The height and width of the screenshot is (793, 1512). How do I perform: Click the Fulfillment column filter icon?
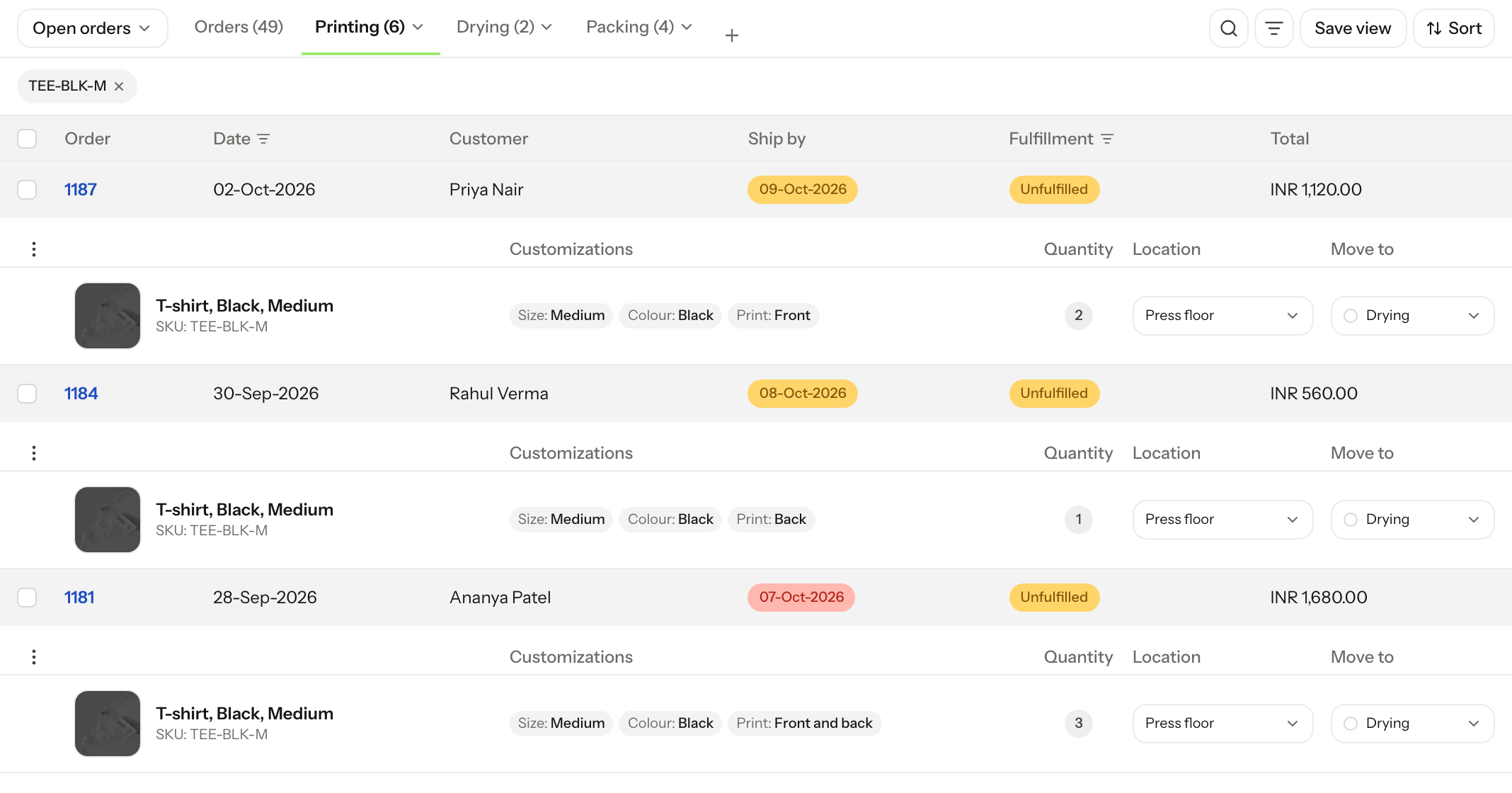1107,139
